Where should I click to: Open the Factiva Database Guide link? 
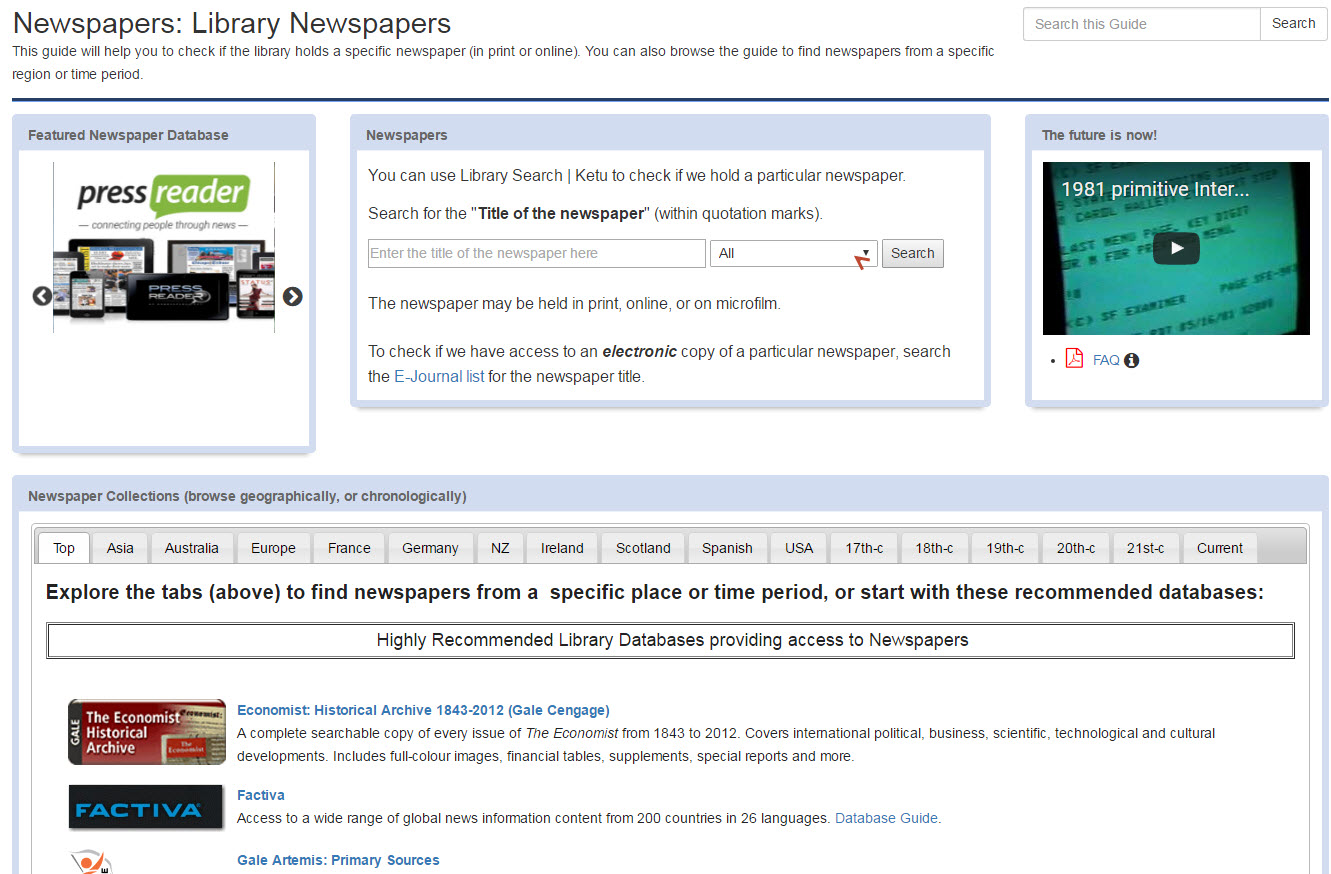(x=886, y=818)
